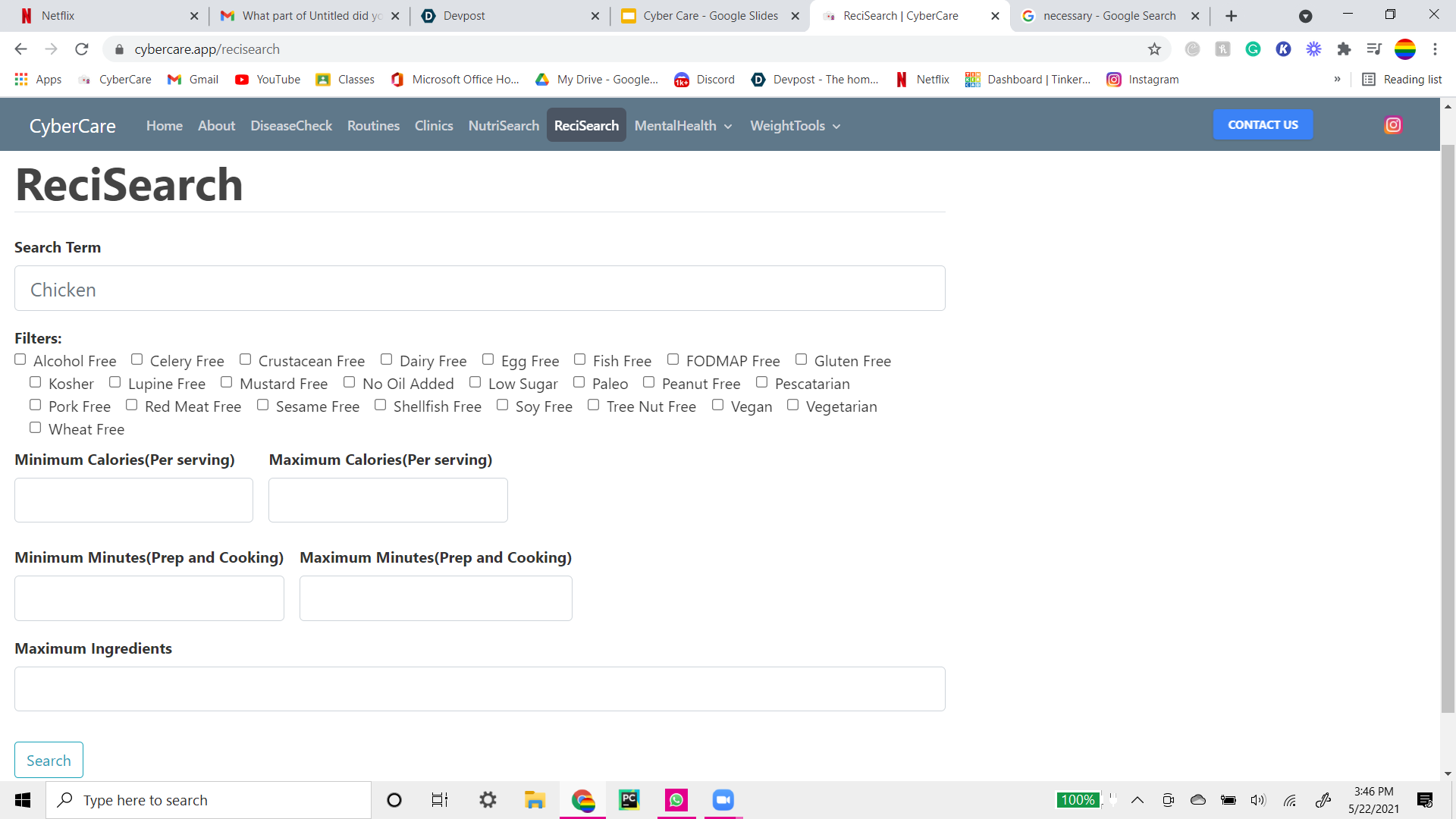1456x819 pixels.
Task: Bookmark this page with star icon
Action: click(x=1154, y=49)
